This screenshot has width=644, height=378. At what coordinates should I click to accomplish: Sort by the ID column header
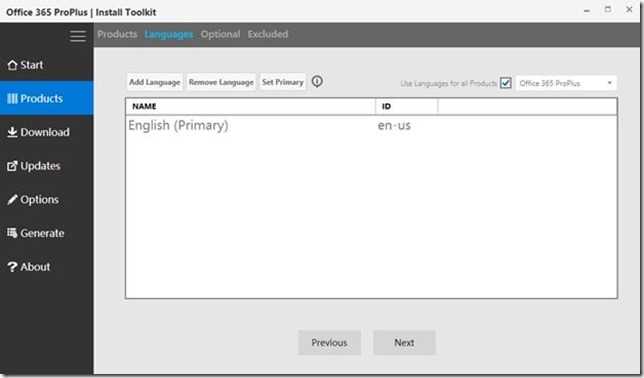[407, 106]
